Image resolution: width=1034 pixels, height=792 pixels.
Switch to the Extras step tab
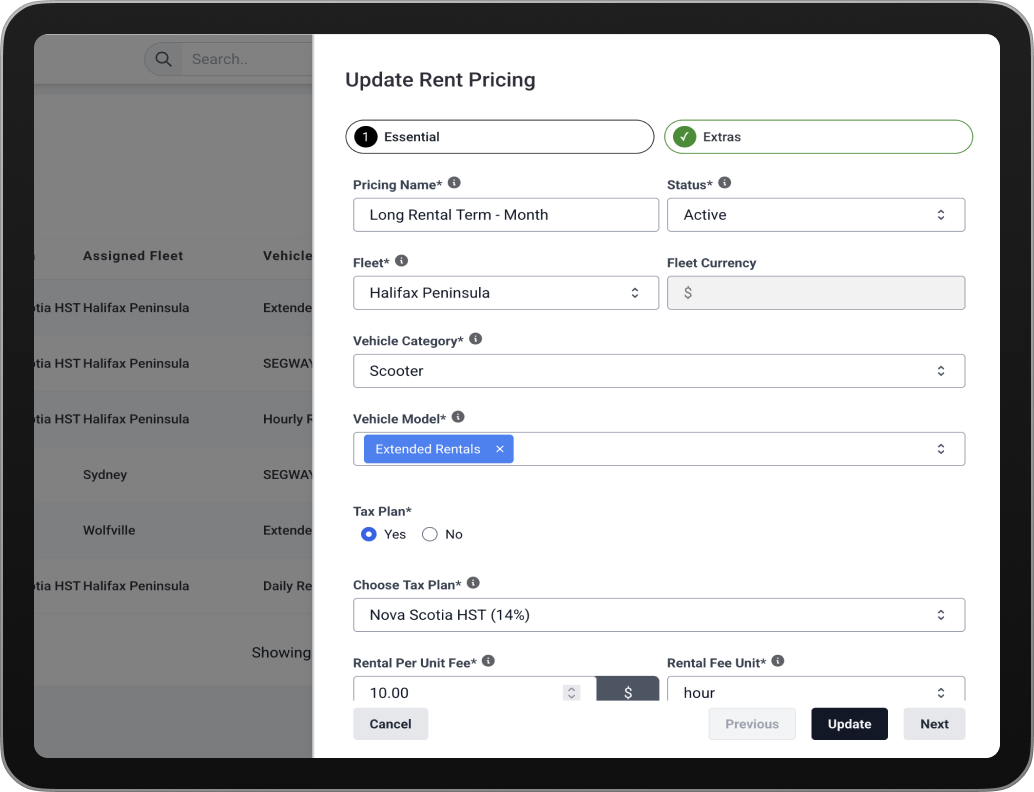(817, 137)
